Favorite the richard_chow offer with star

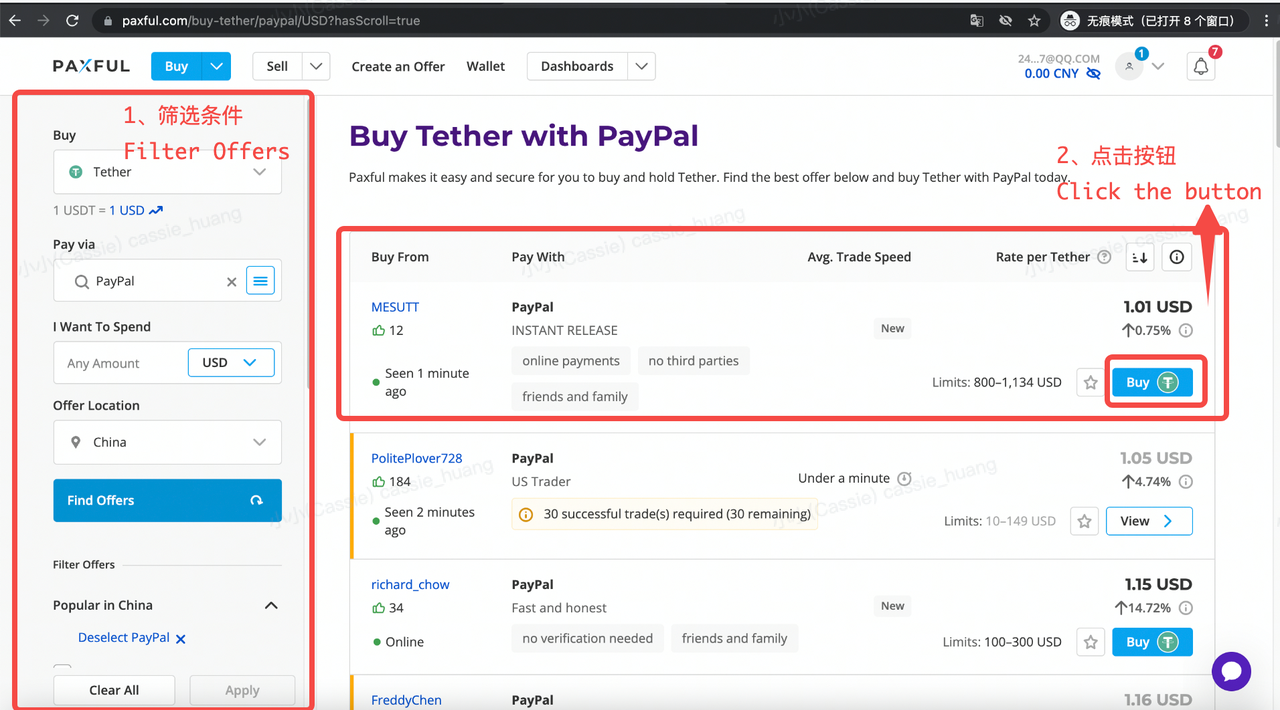point(1090,642)
